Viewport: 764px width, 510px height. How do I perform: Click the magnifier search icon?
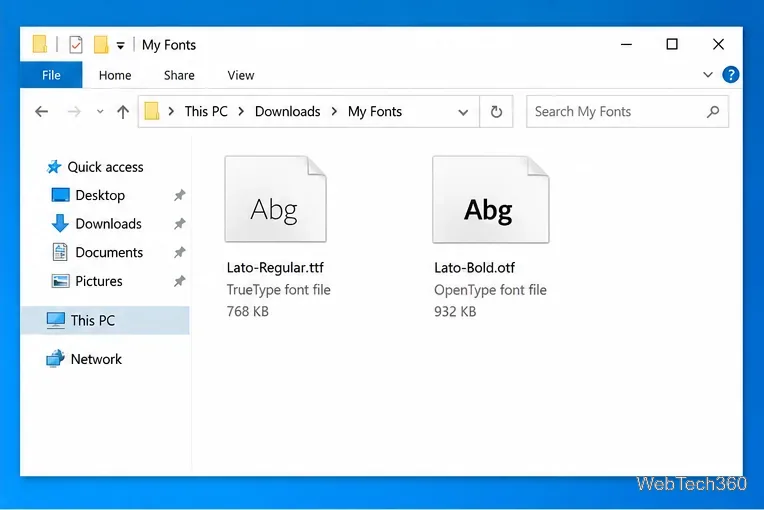tap(713, 112)
